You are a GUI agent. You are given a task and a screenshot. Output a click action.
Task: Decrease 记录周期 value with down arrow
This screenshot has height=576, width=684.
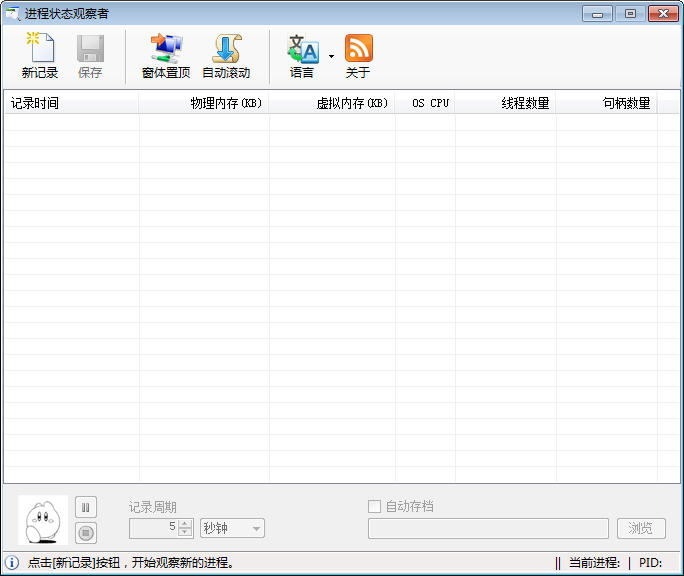[x=185, y=532]
